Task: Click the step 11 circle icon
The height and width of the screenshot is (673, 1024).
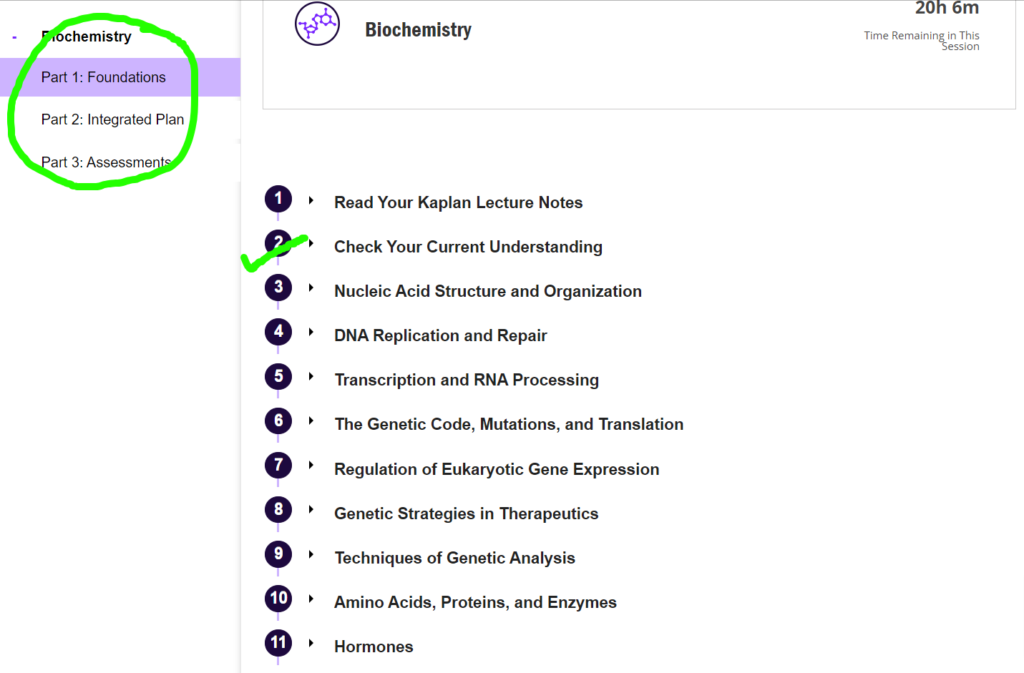Action: point(278,643)
